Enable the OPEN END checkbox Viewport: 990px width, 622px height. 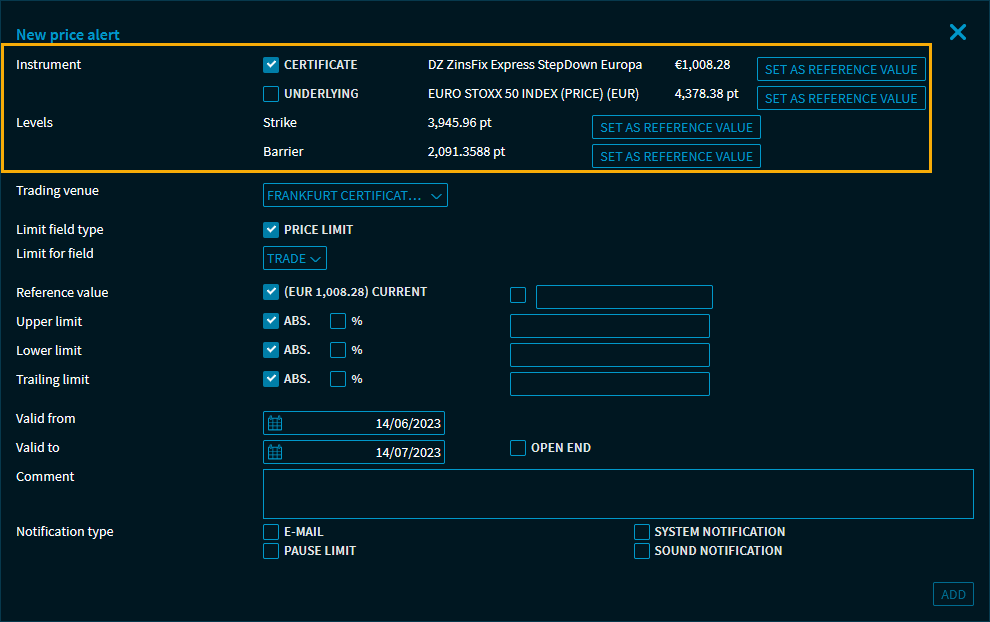[518, 448]
